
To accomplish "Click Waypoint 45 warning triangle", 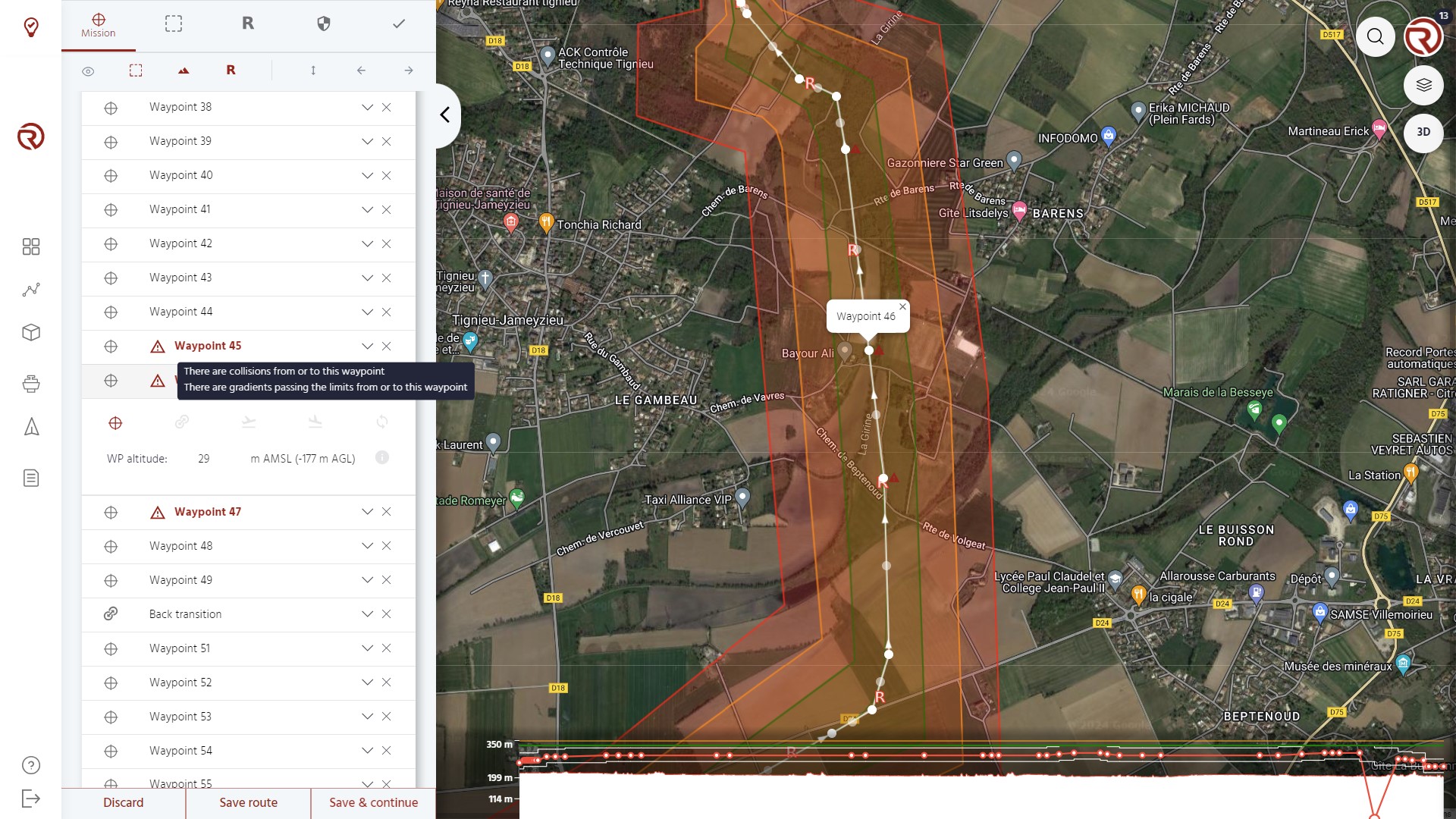I will click(x=158, y=347).
